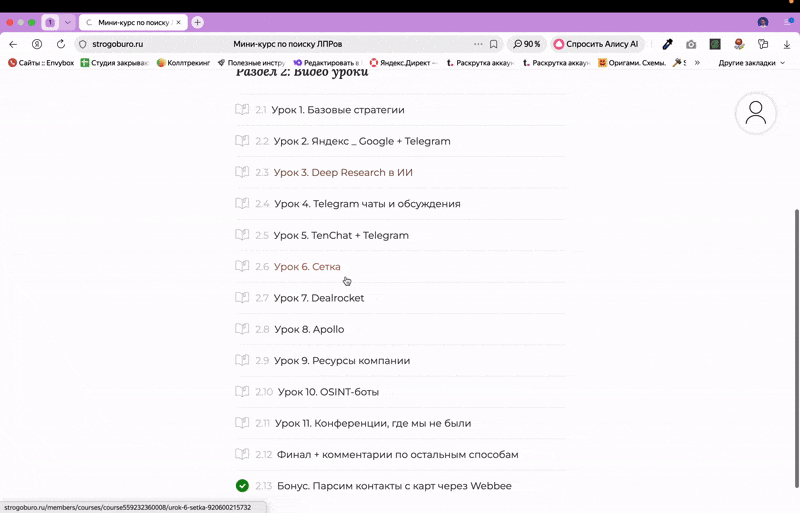Expand the Другие закладки bookmarks folder

(751, 63)
